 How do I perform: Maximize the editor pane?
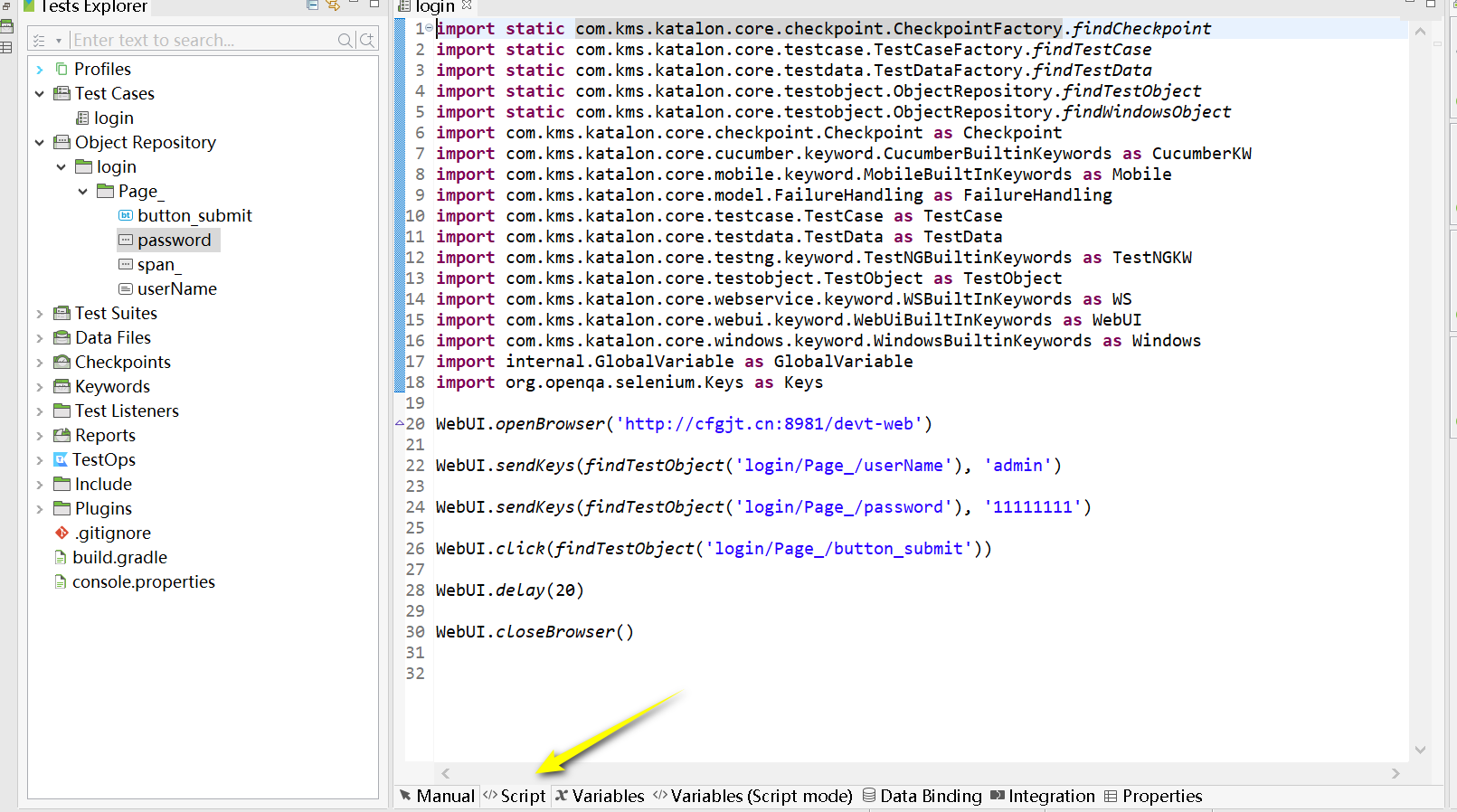pos(1431,4)
